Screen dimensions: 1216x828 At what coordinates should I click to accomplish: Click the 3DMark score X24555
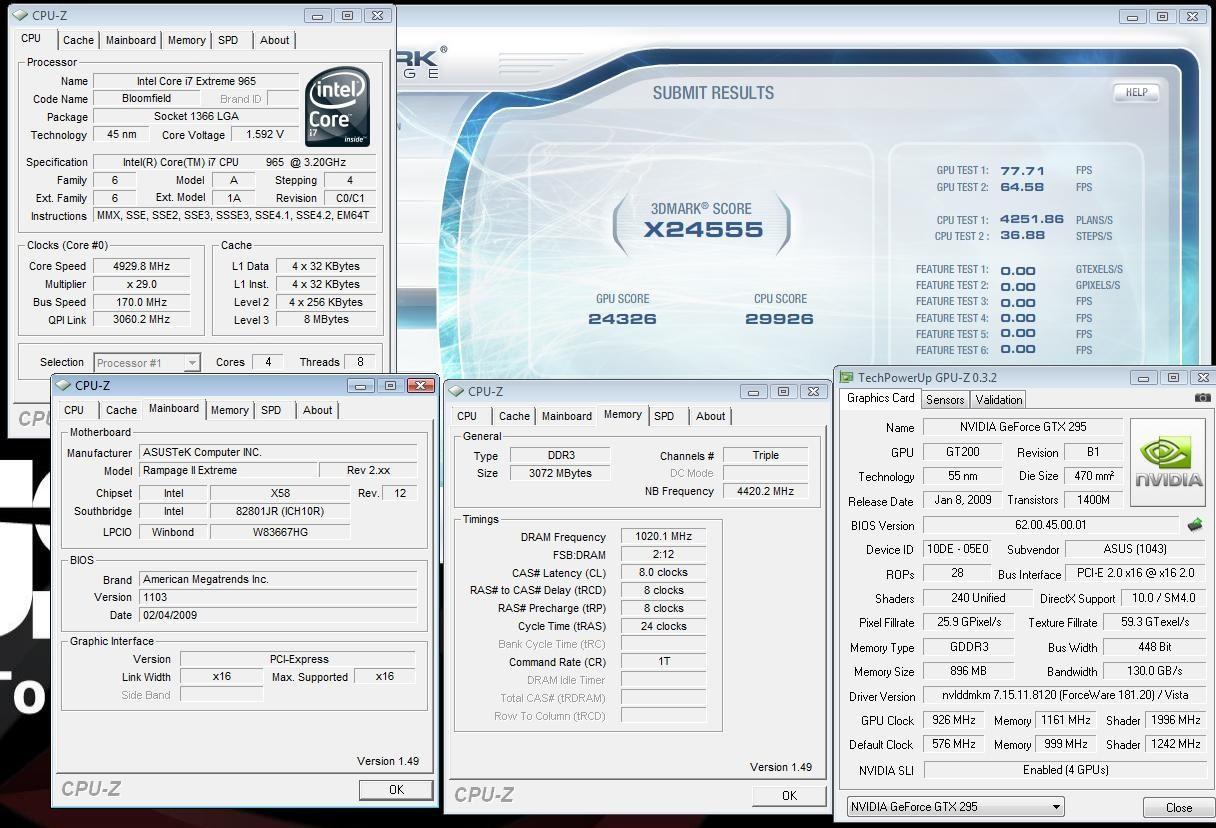pos(703,229)
